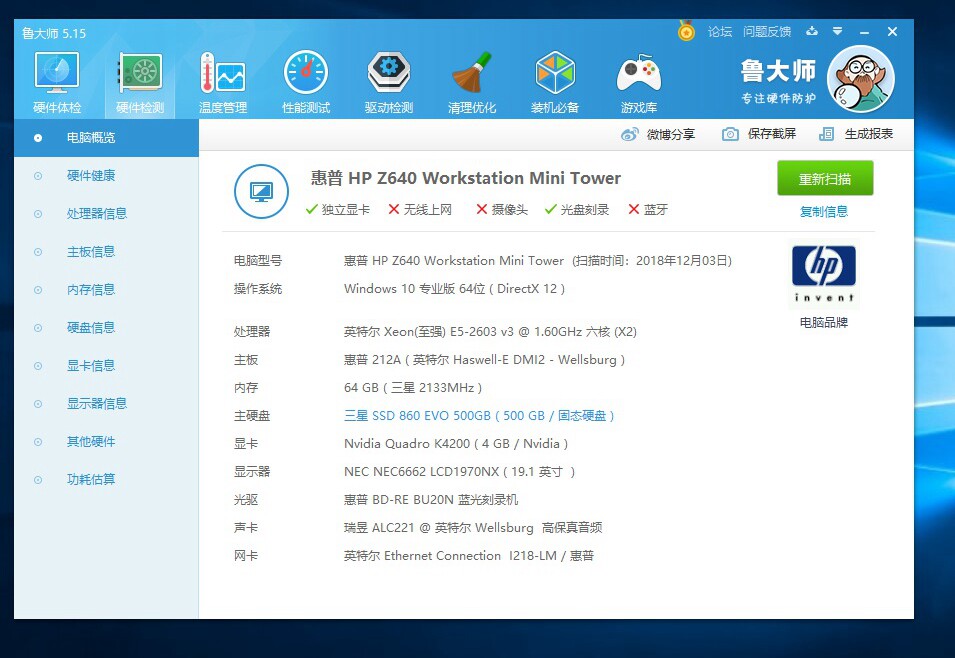Click the 独立显卡 check indicator
955x658 pixels.
click(x=338, y=210)
